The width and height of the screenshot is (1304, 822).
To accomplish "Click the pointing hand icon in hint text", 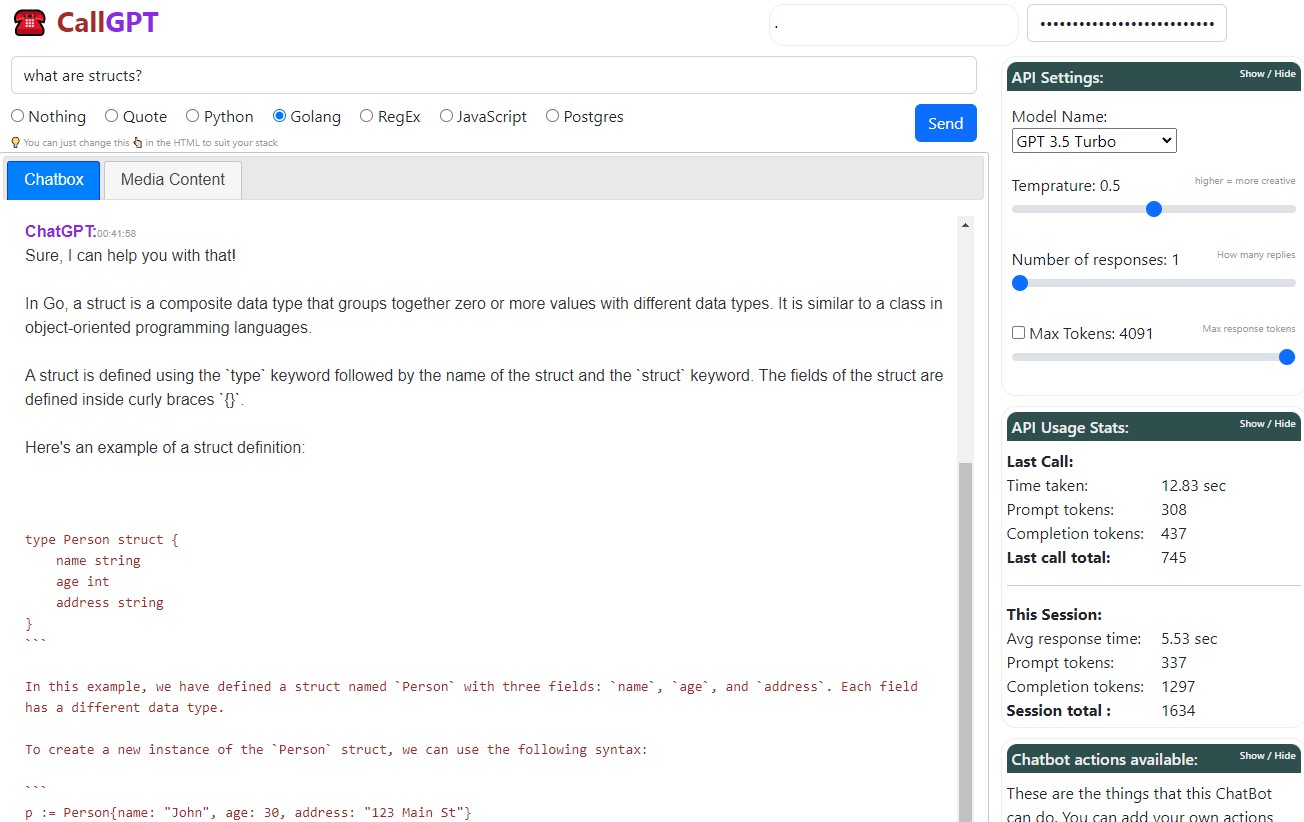I will (137, 143).
